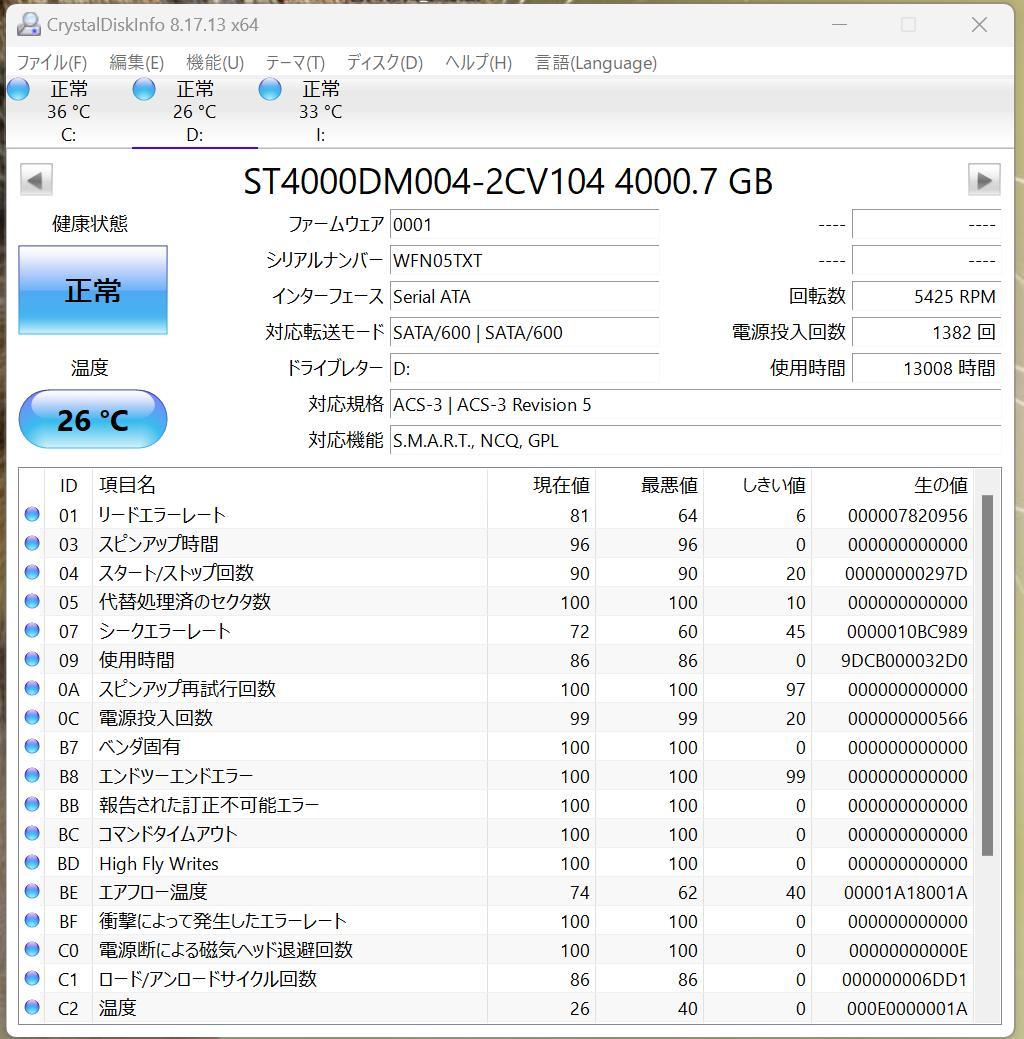Click the 正常 health status button

tap(92, 290)
